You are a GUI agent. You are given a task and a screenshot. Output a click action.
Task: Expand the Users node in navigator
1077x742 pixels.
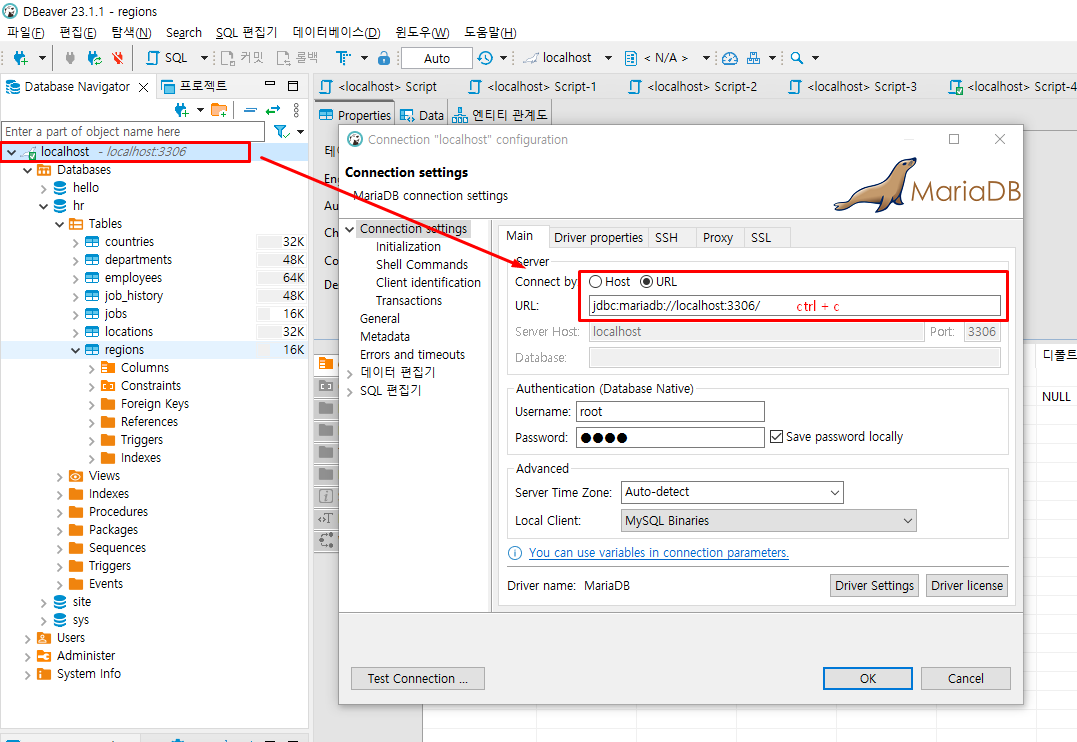coord(27,638)
